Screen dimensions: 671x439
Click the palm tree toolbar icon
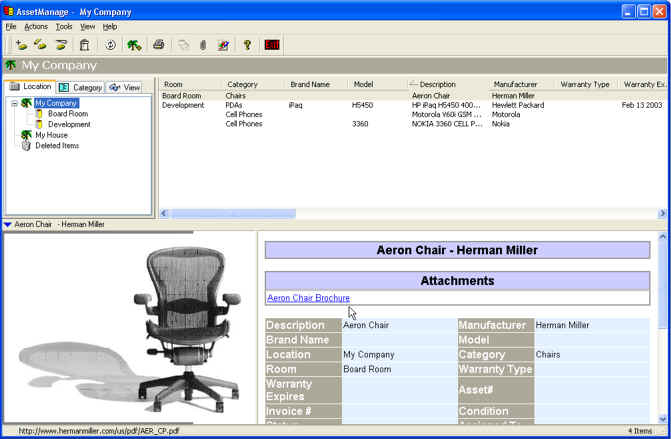pyautogui.click(x=134, y=44)
